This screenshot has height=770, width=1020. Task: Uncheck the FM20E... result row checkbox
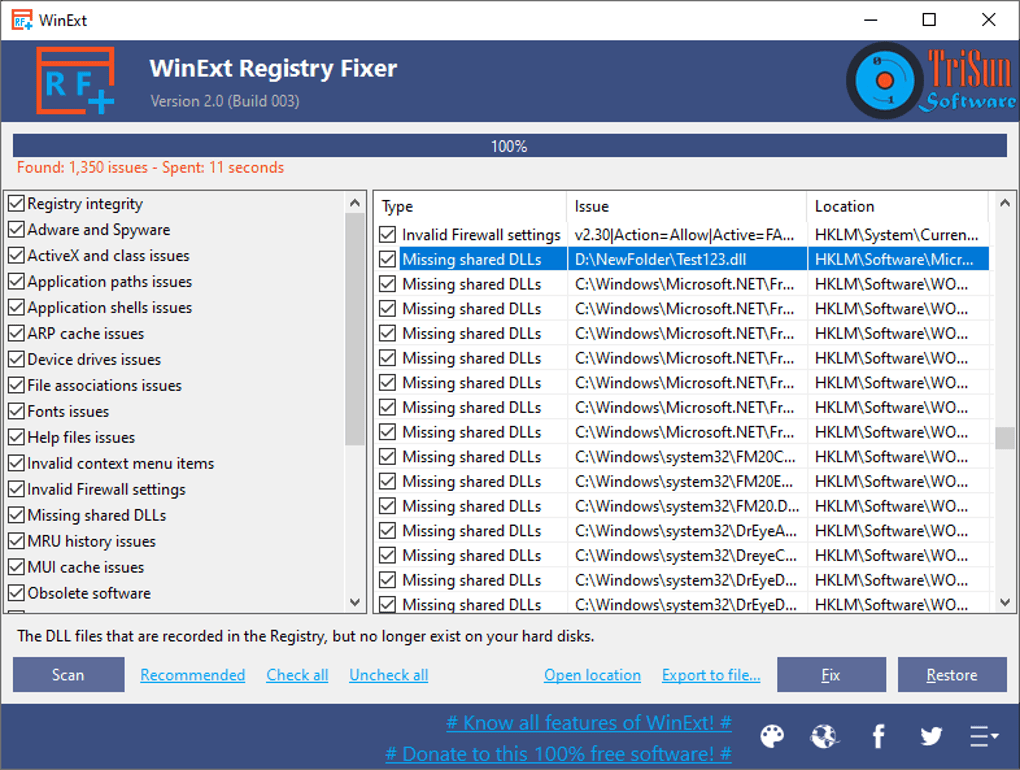coord(388,481)
